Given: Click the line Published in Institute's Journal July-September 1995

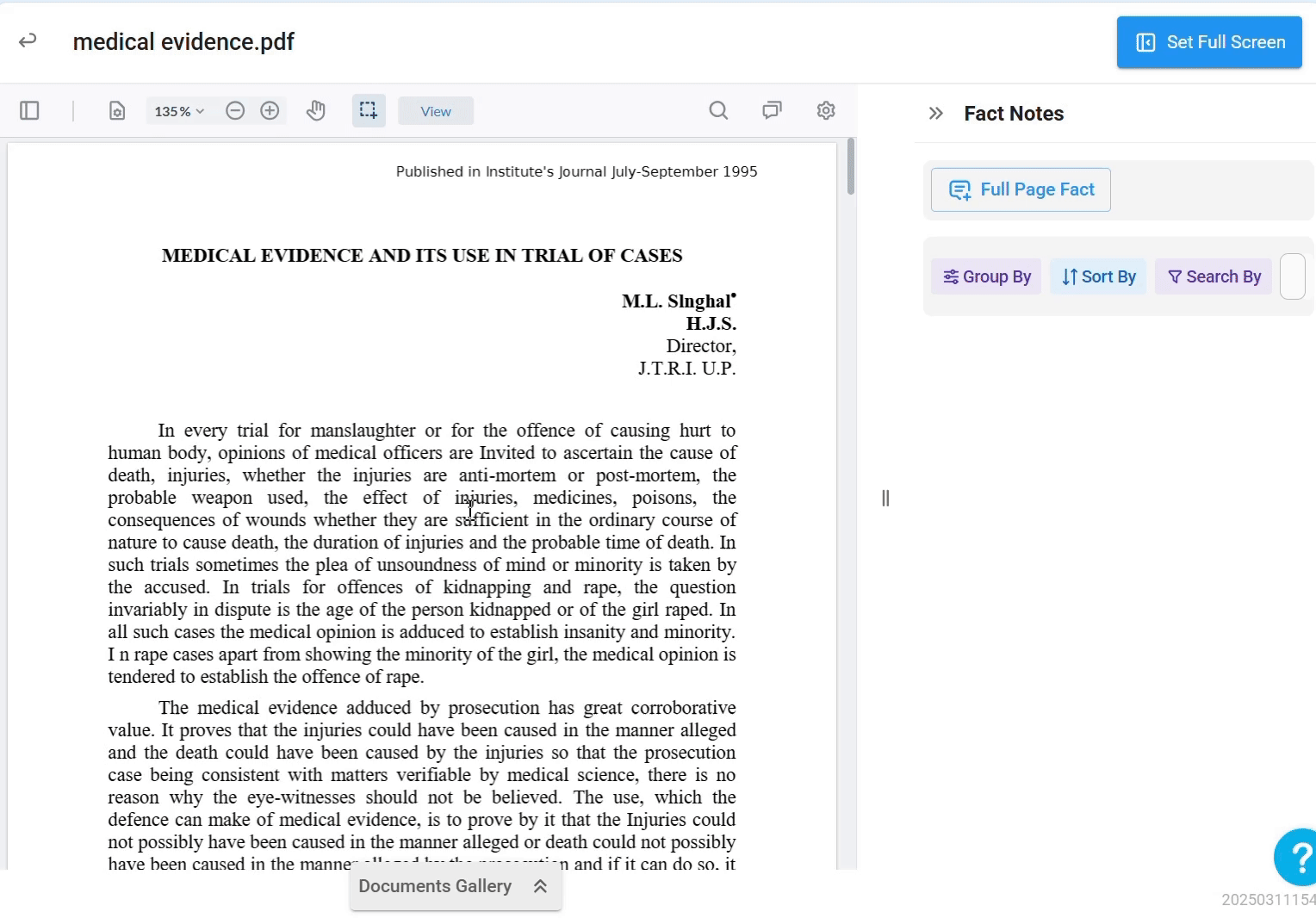Looking at the screenshot, I should tap(576, 171).
